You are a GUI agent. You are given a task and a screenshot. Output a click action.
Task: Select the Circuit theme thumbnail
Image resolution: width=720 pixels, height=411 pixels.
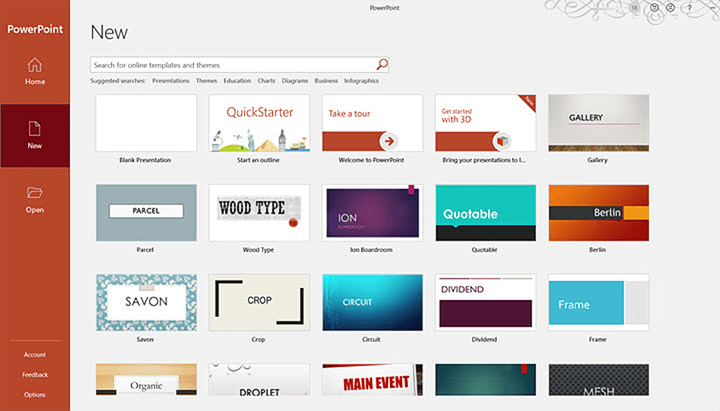pyautogui.click(x=372, y=303)
